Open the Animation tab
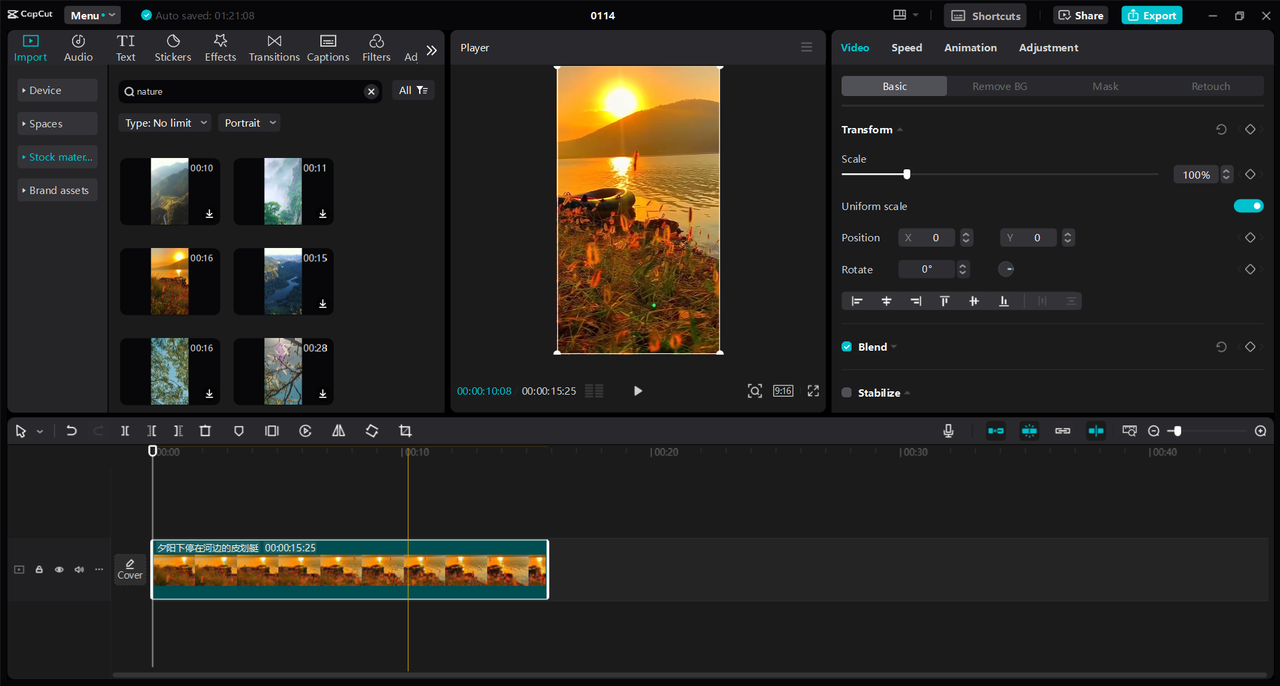The width and height of the screenshot is (1280, 686). click(970, 48)
